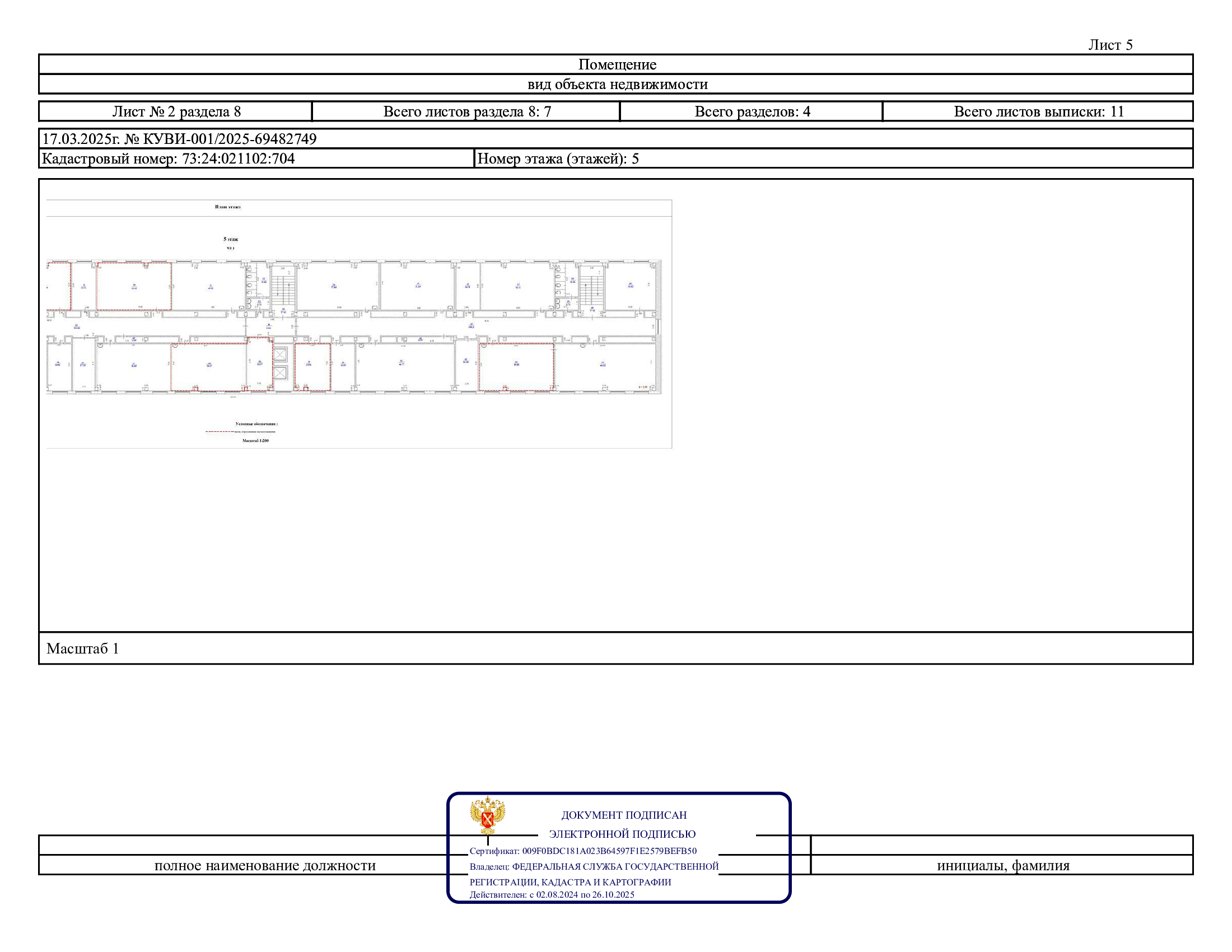Screen dimensions: 1232x952
Task: Click the 'План этажа' title in drawing
Action: (228, 207)
